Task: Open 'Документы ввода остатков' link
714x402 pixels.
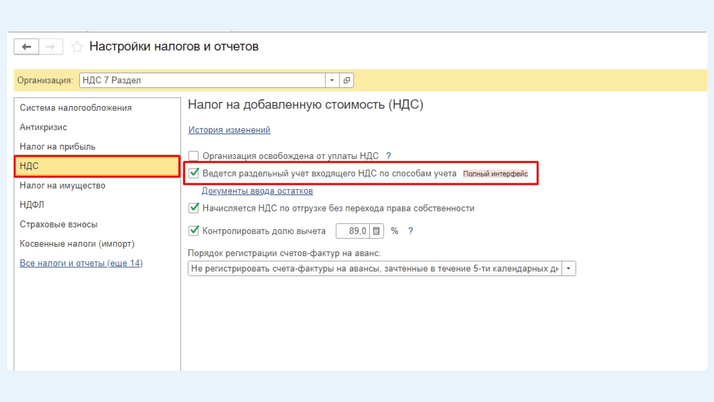Action: 257,191
